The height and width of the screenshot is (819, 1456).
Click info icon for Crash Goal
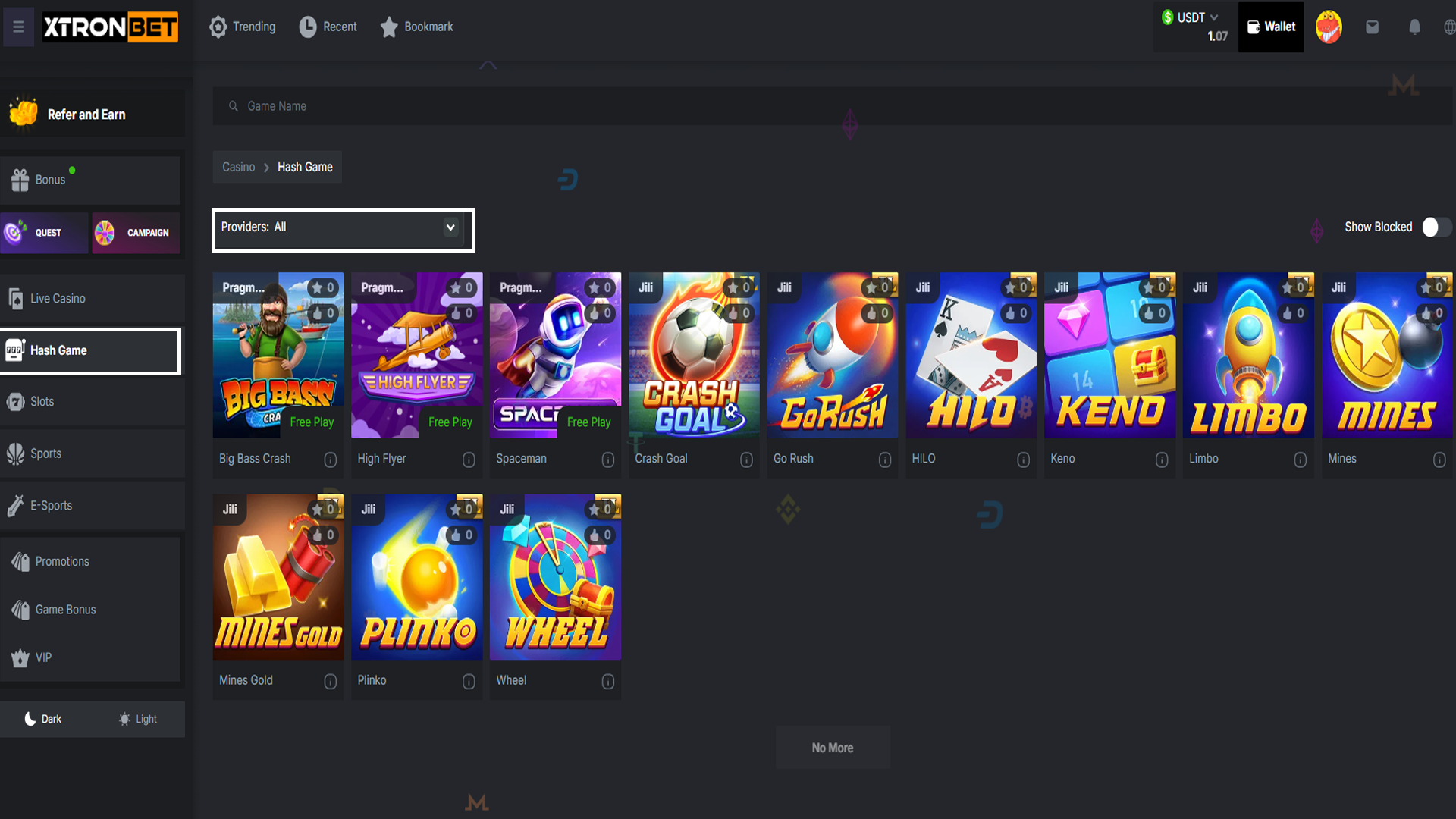746,460
